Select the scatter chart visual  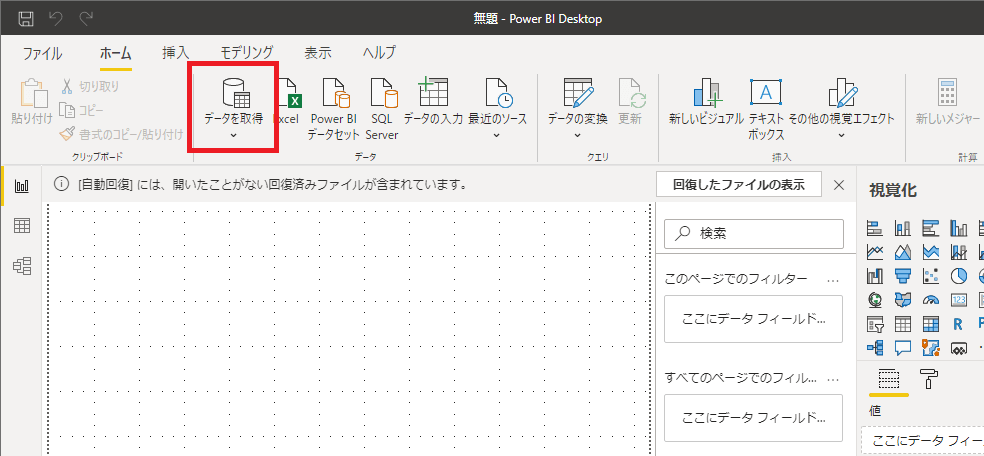[931, 276]
